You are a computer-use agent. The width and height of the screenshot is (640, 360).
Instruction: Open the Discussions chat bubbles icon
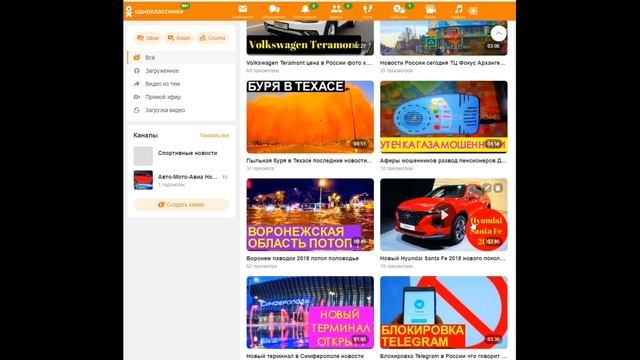coord(274,9)
